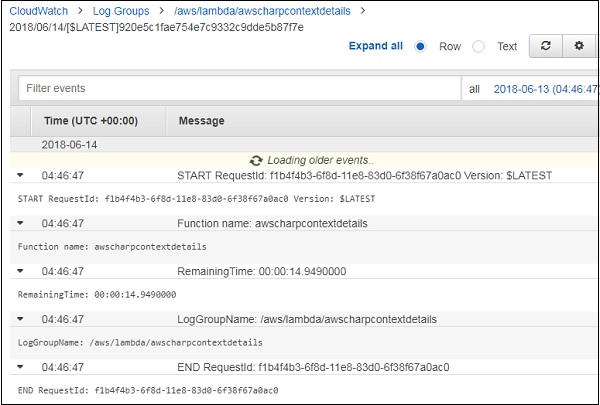Screen dimensions: 600x405
Task: Select the Text display radio button
Action: click(478, 47)
